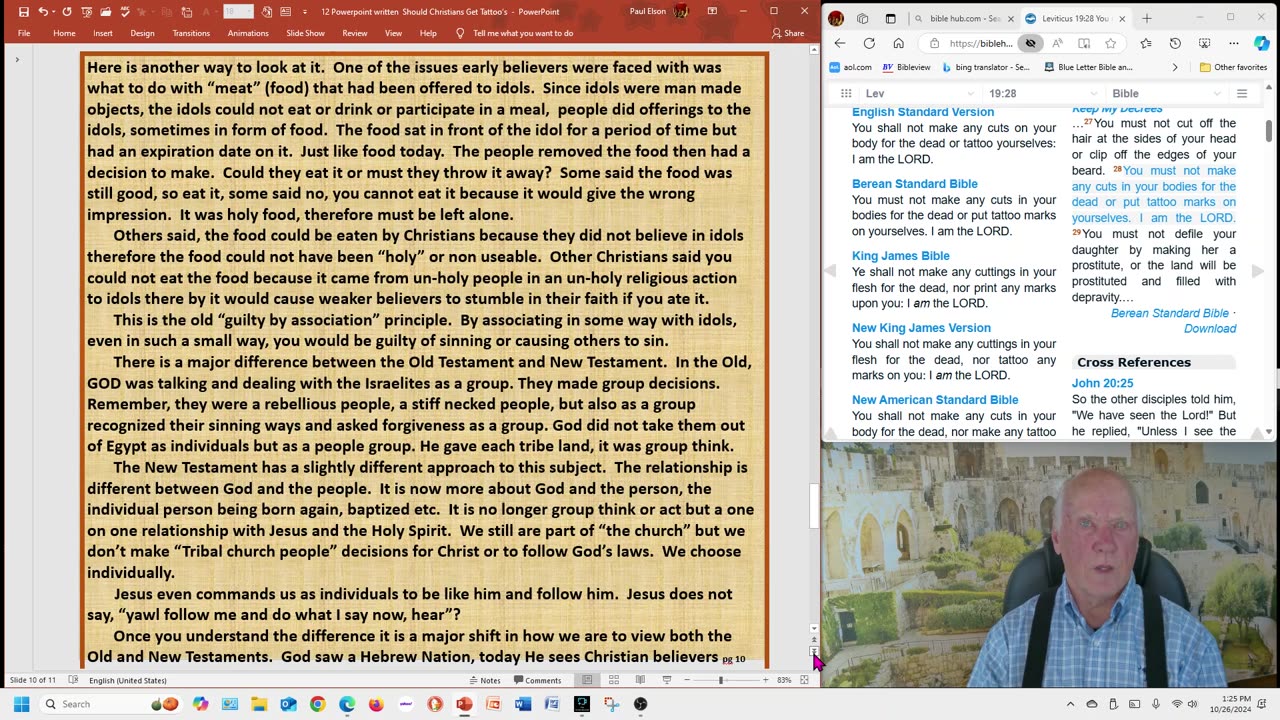Go to Edge home page
Viewport: 1280px width, 720px height.
[898, 43]
